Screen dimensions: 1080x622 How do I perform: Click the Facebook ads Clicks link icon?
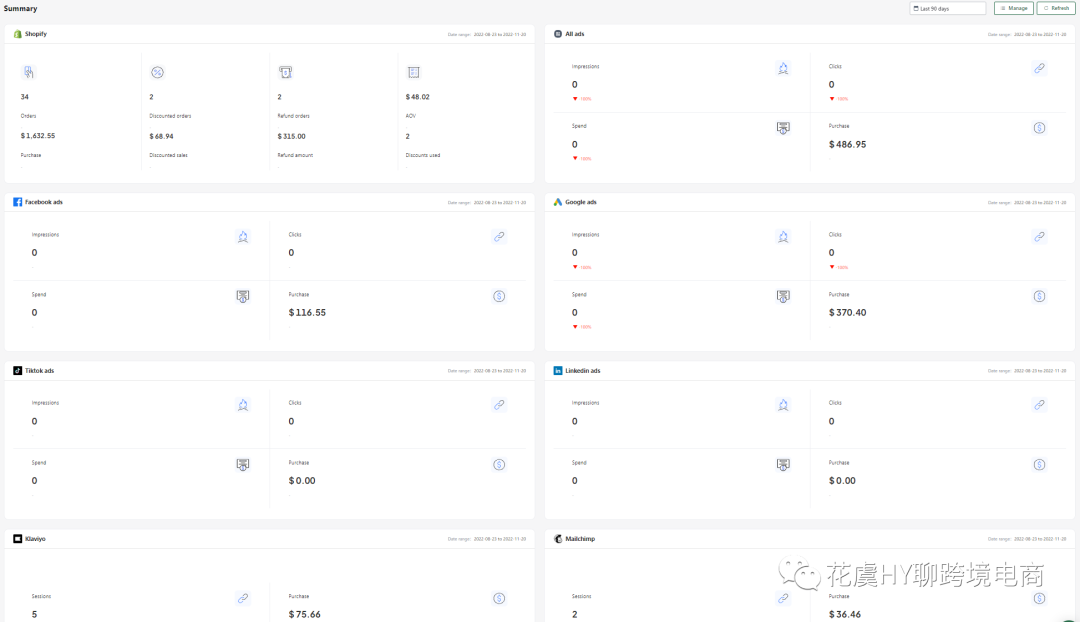[499, 236]
